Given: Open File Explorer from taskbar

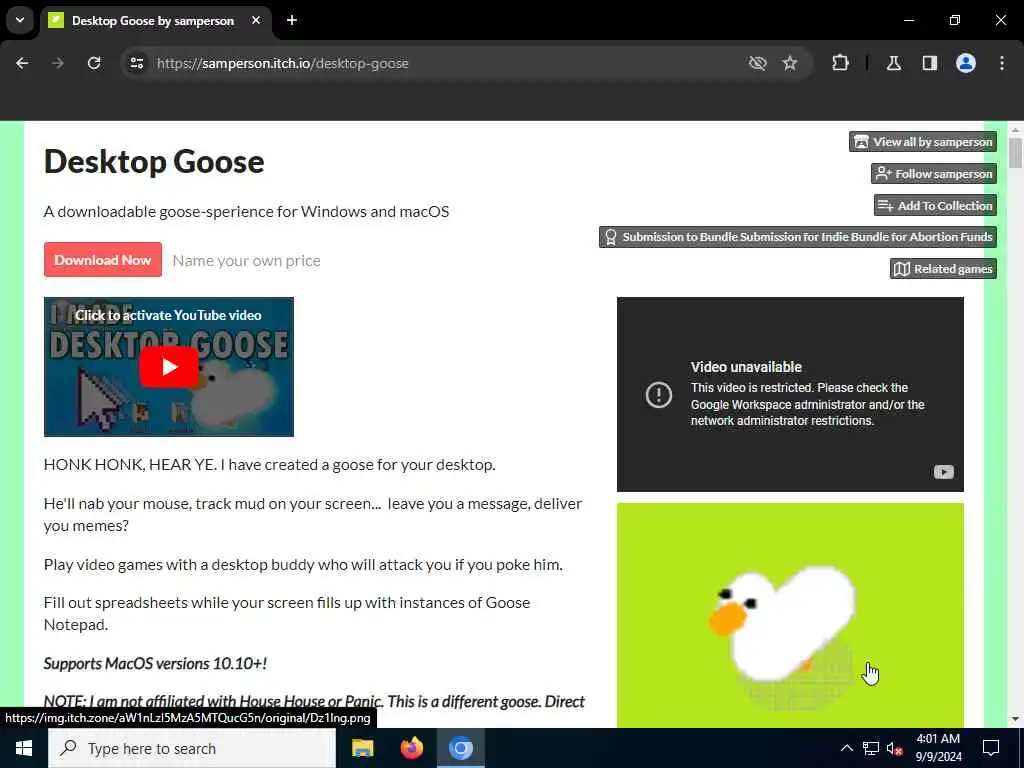Looking at the screenshot, I should tap(362, 748).
